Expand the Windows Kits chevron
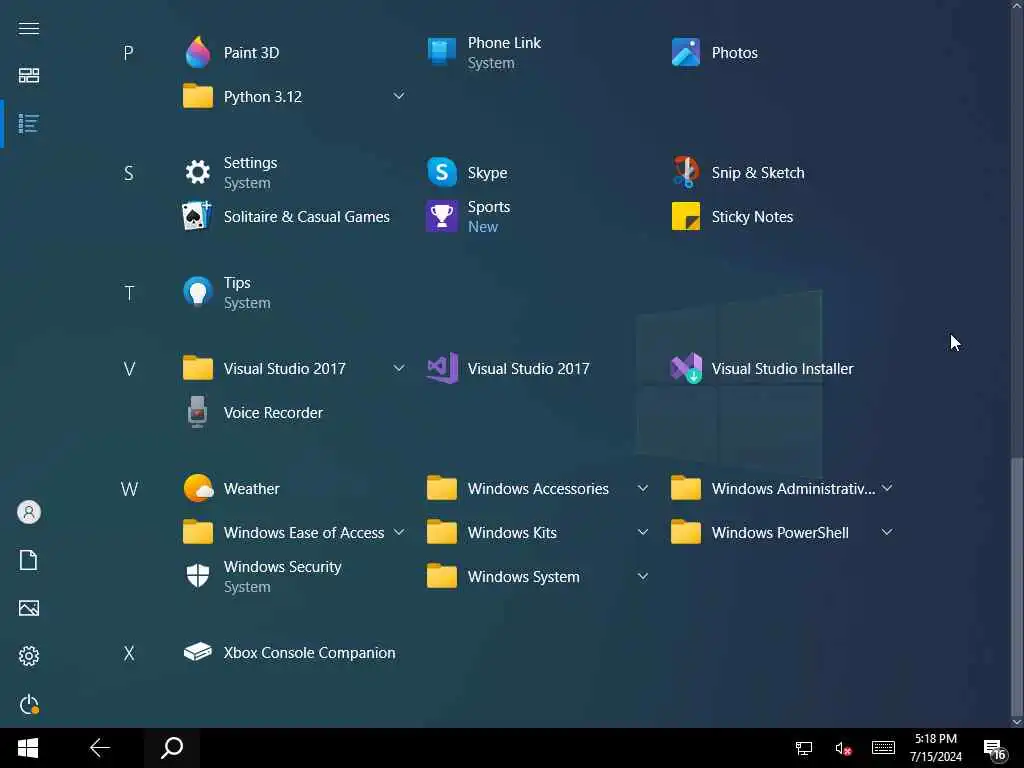 (643, 532)
